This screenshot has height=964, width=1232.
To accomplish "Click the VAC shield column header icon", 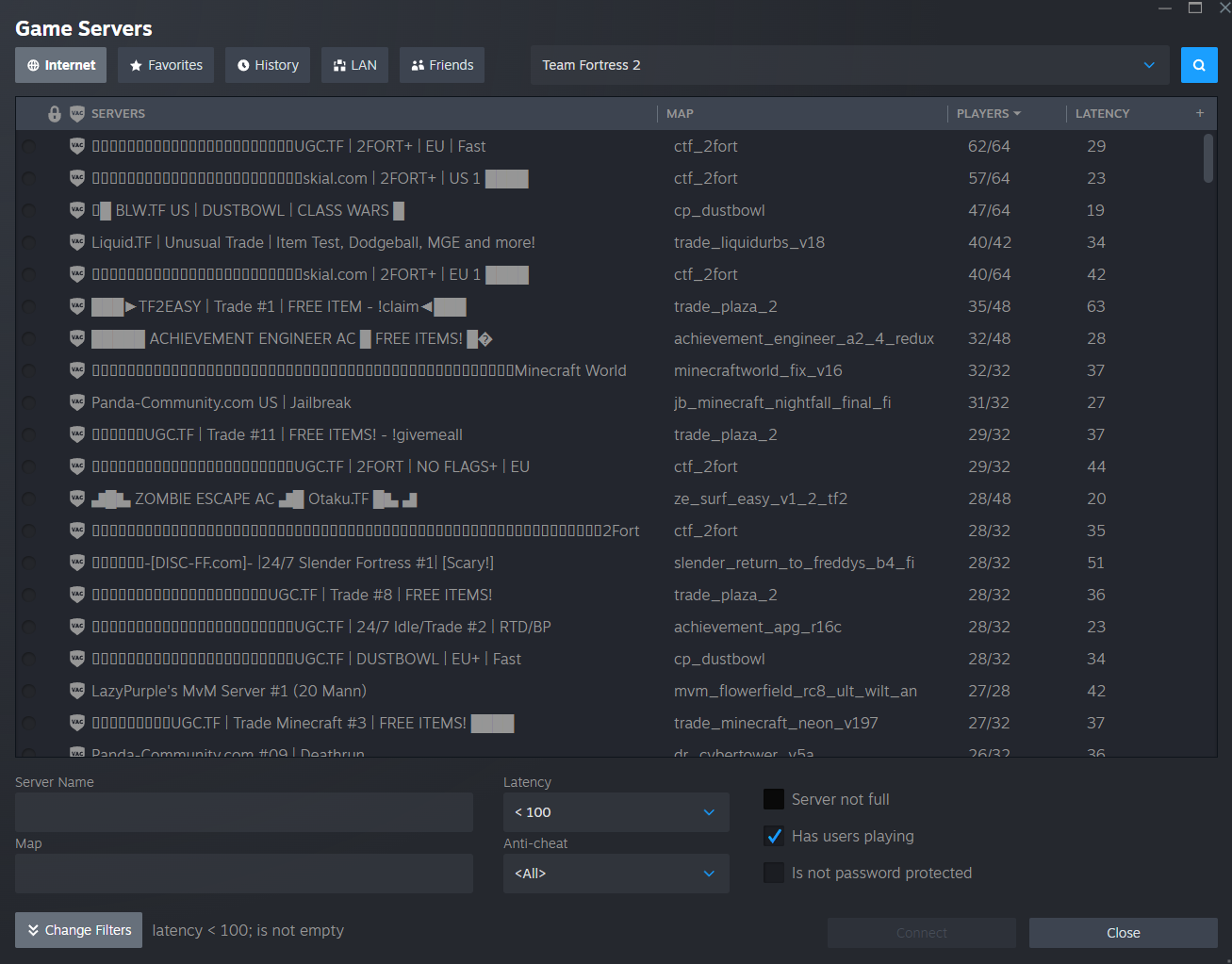I will click(77, 114).
